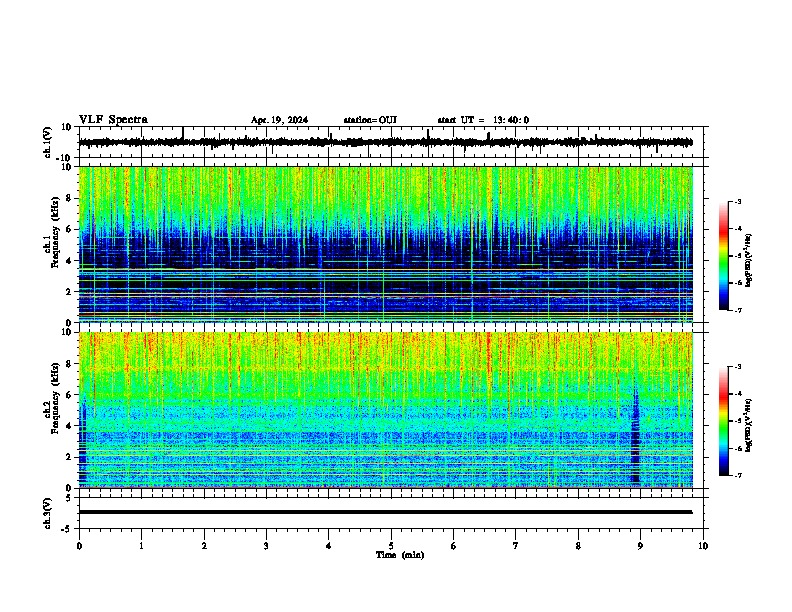792x612 pixels.
Task: Click the time axis tick label "4"
Action: click(329, 546)
